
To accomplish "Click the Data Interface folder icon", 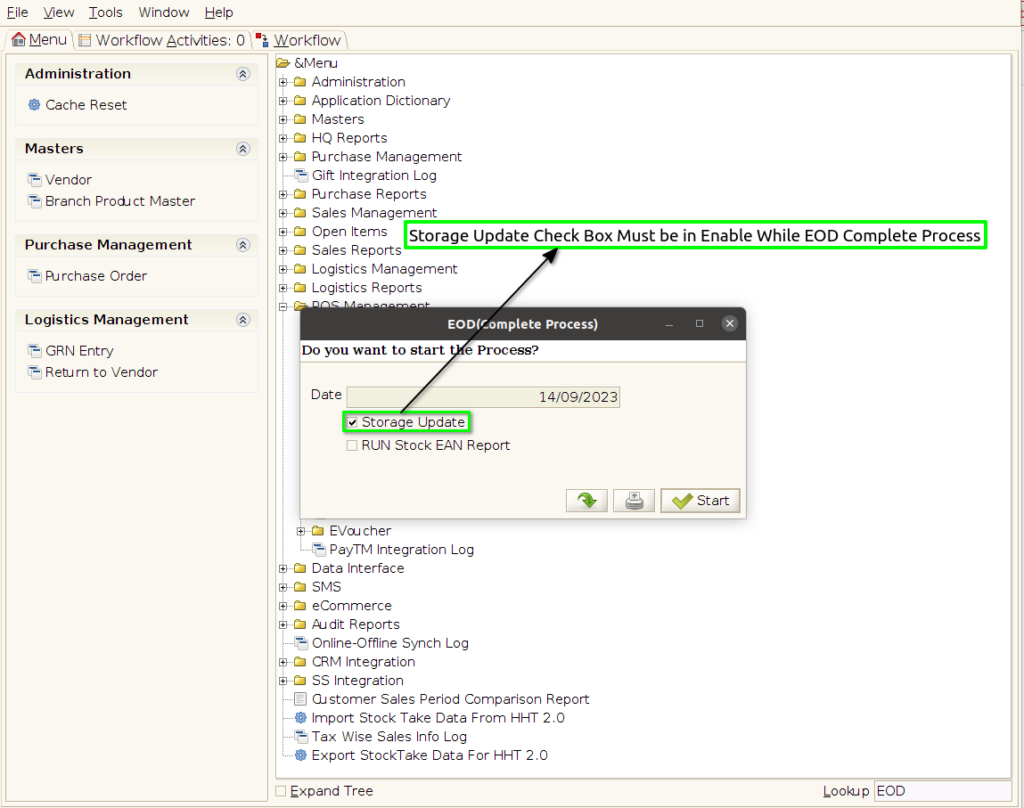I will coord(300,568).
